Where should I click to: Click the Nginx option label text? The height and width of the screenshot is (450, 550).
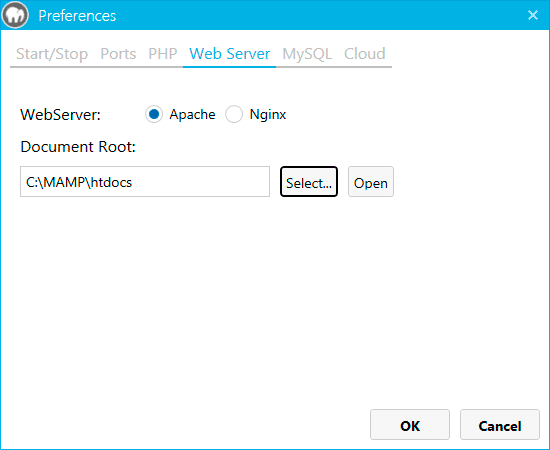[268, 115]
